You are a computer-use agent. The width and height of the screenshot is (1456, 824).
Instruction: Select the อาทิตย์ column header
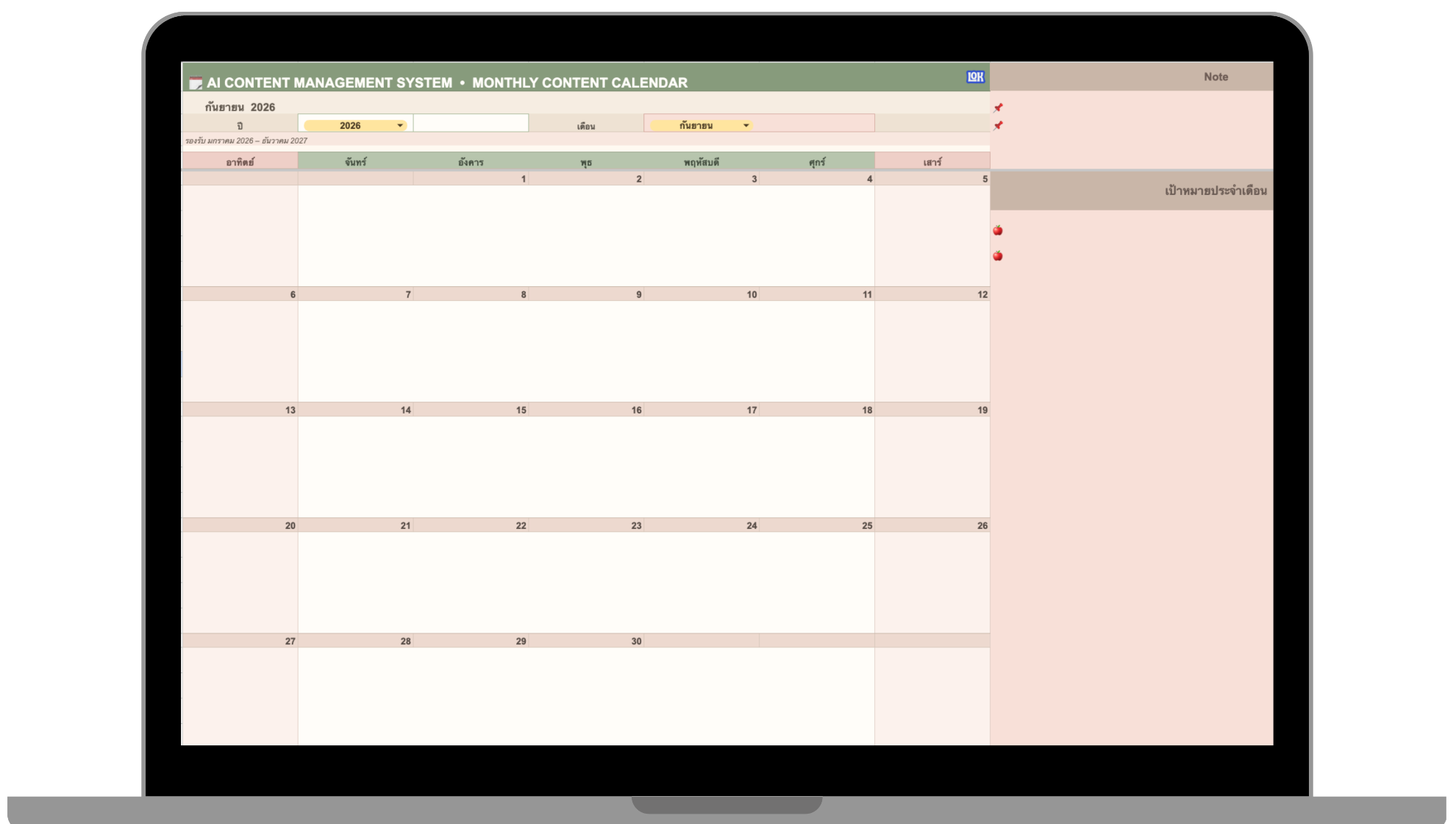coord(240,161)
